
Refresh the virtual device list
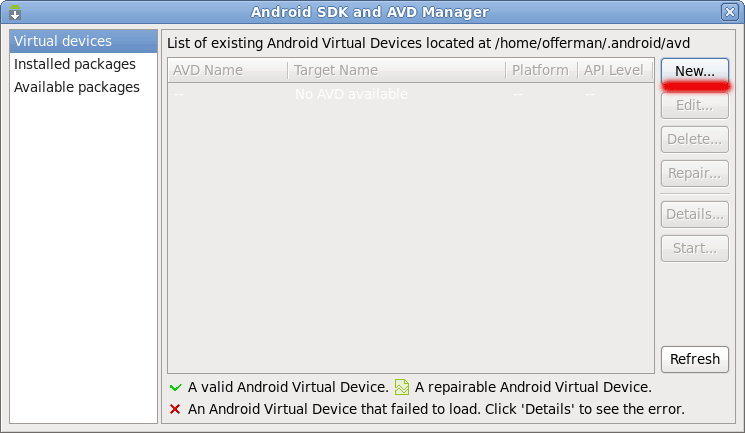[695, 359]
